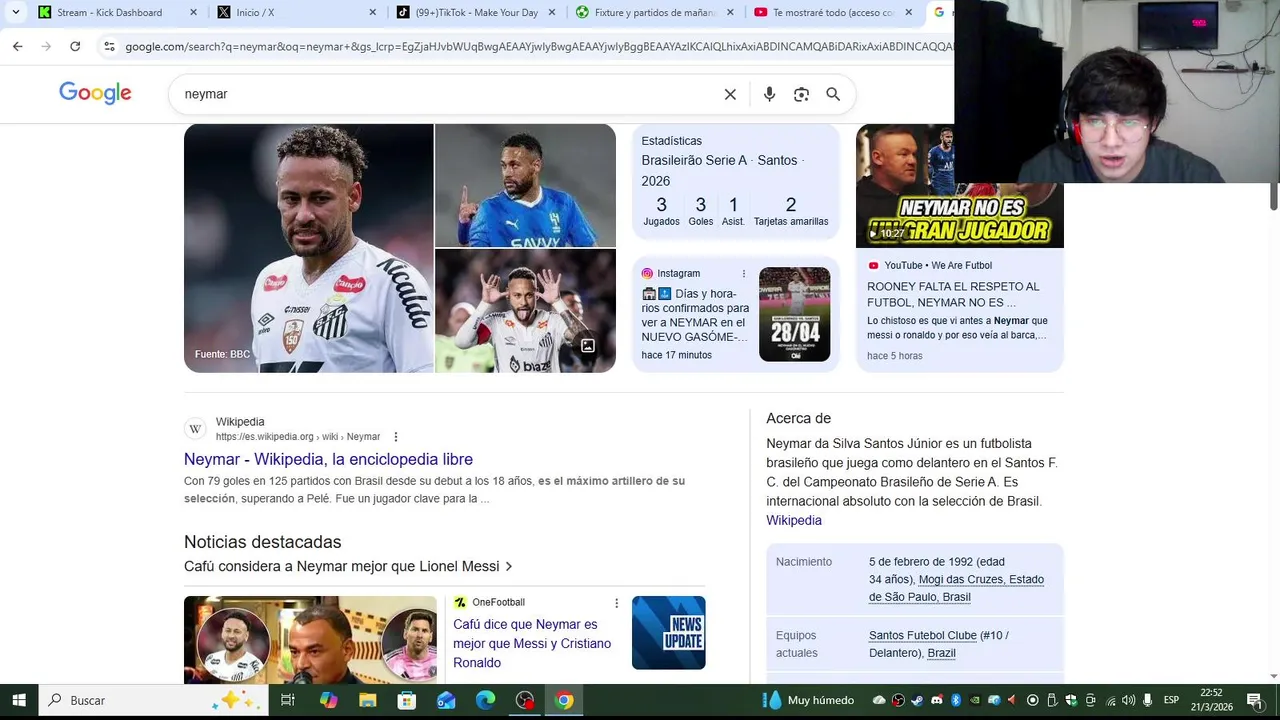Viewport: 1280px width, 720px height.
Task: Open Chrome tab search dropdown arrow
Action: [x=15, y=12]
